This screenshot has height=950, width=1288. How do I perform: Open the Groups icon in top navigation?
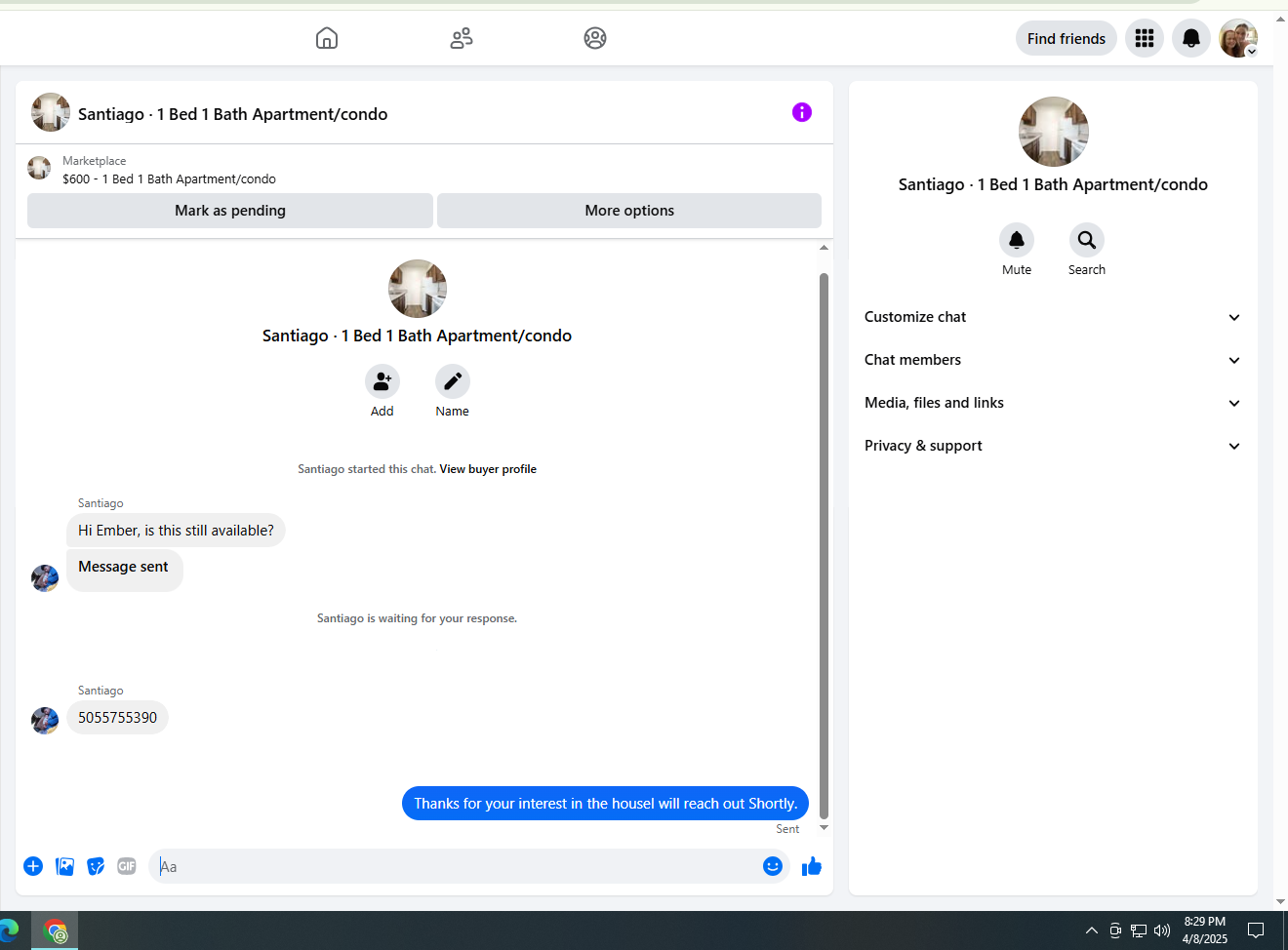(x=595, y=38)
